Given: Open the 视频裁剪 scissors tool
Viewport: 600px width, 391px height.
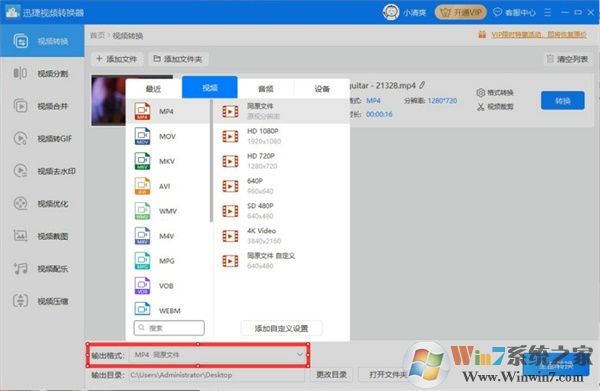Looking at the screenshot, I should [495, 107].
